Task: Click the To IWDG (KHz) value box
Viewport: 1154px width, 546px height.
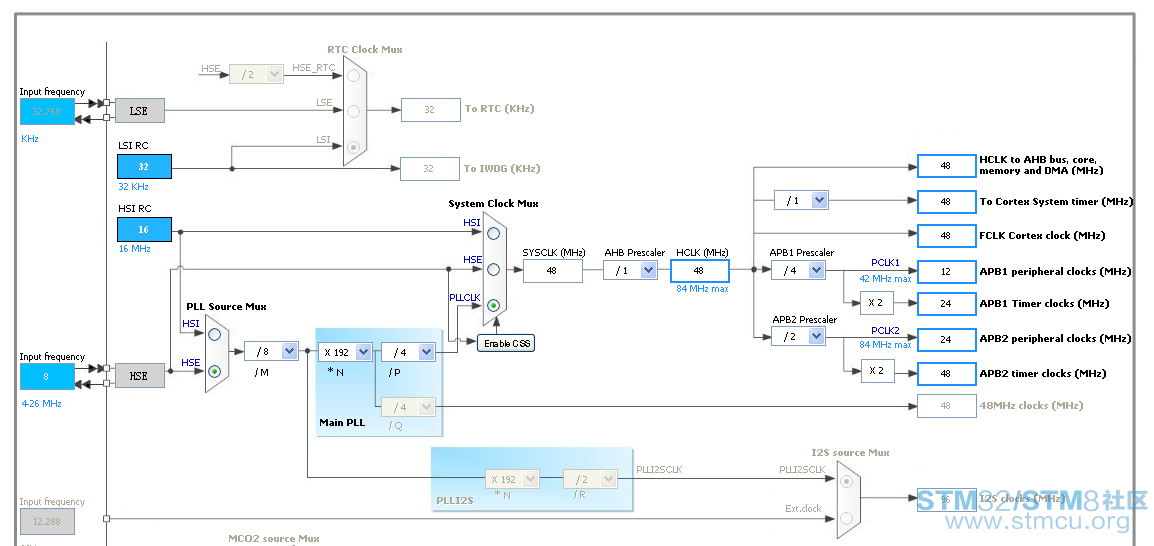Action: click(x=430, y=169)
